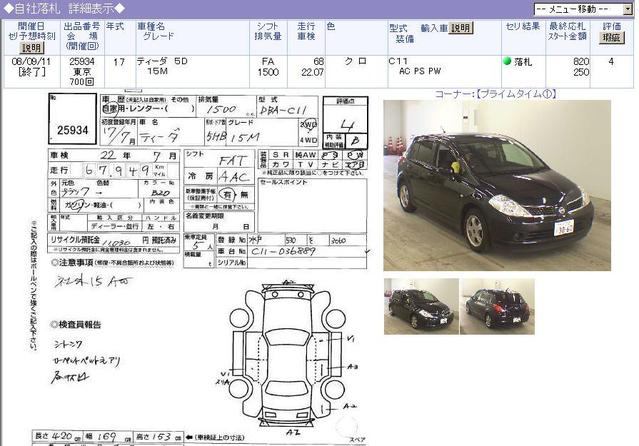Click the コーナー プライムタイム① label
The image size is (639, 446).
[x=496, y=94]
